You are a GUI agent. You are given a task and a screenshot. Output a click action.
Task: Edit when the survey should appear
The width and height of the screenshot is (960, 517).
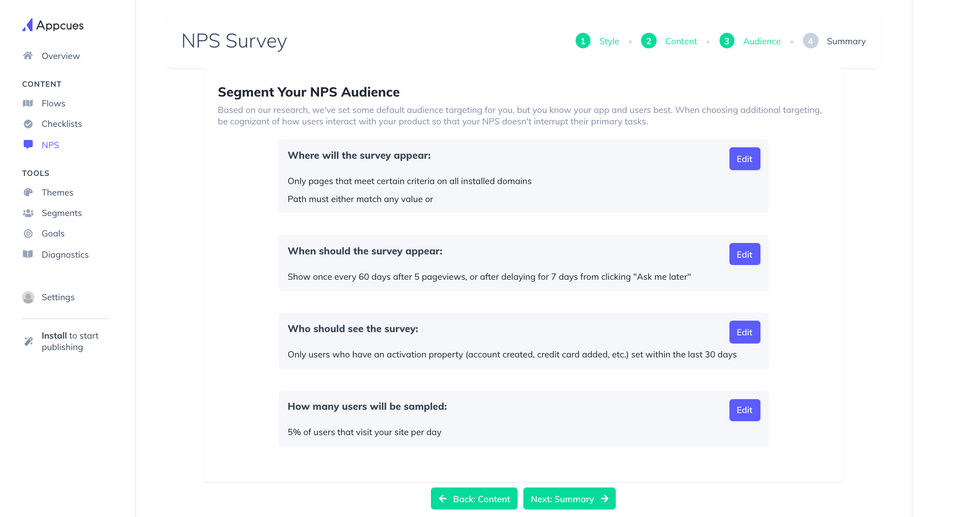click(x=744, y=254)
